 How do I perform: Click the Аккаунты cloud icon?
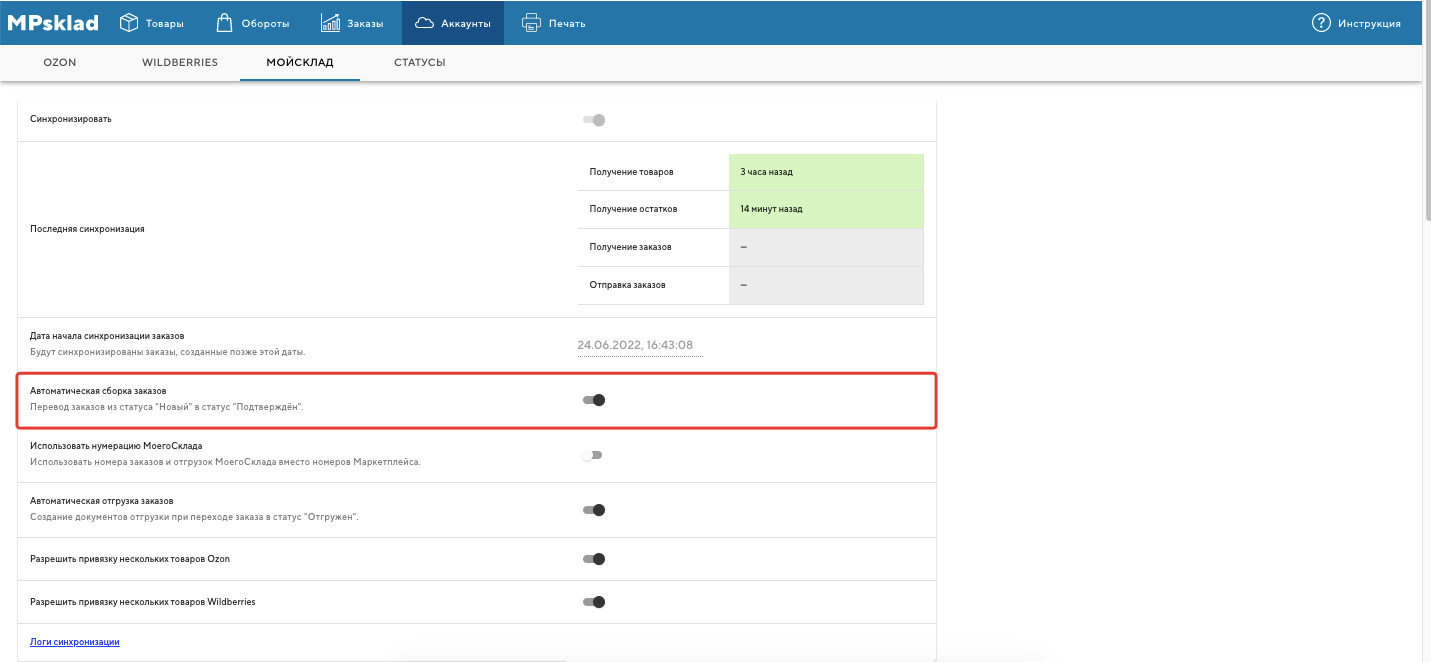click(423, 22)
